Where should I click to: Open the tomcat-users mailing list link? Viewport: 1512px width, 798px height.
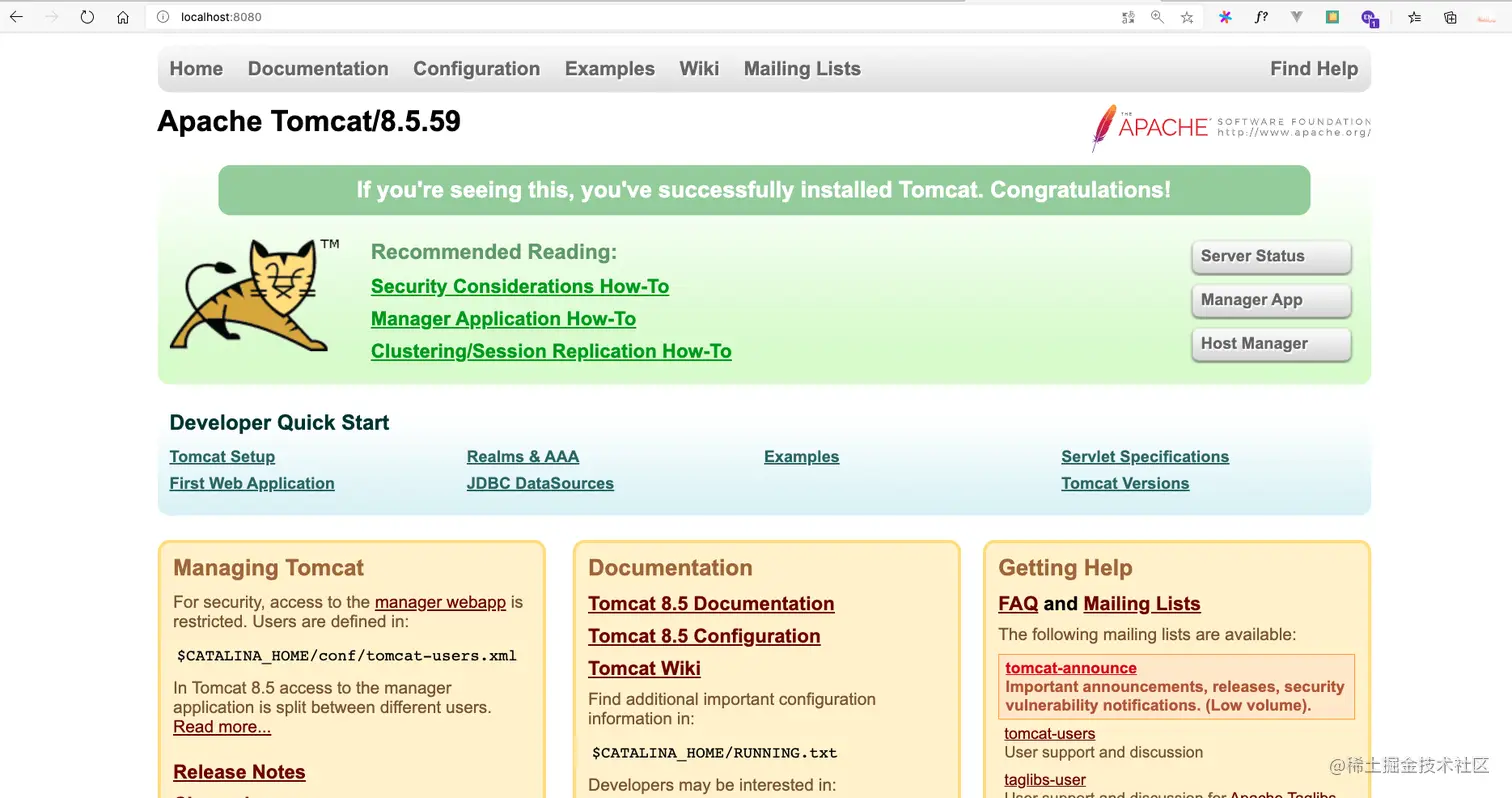click(1050, 734)
